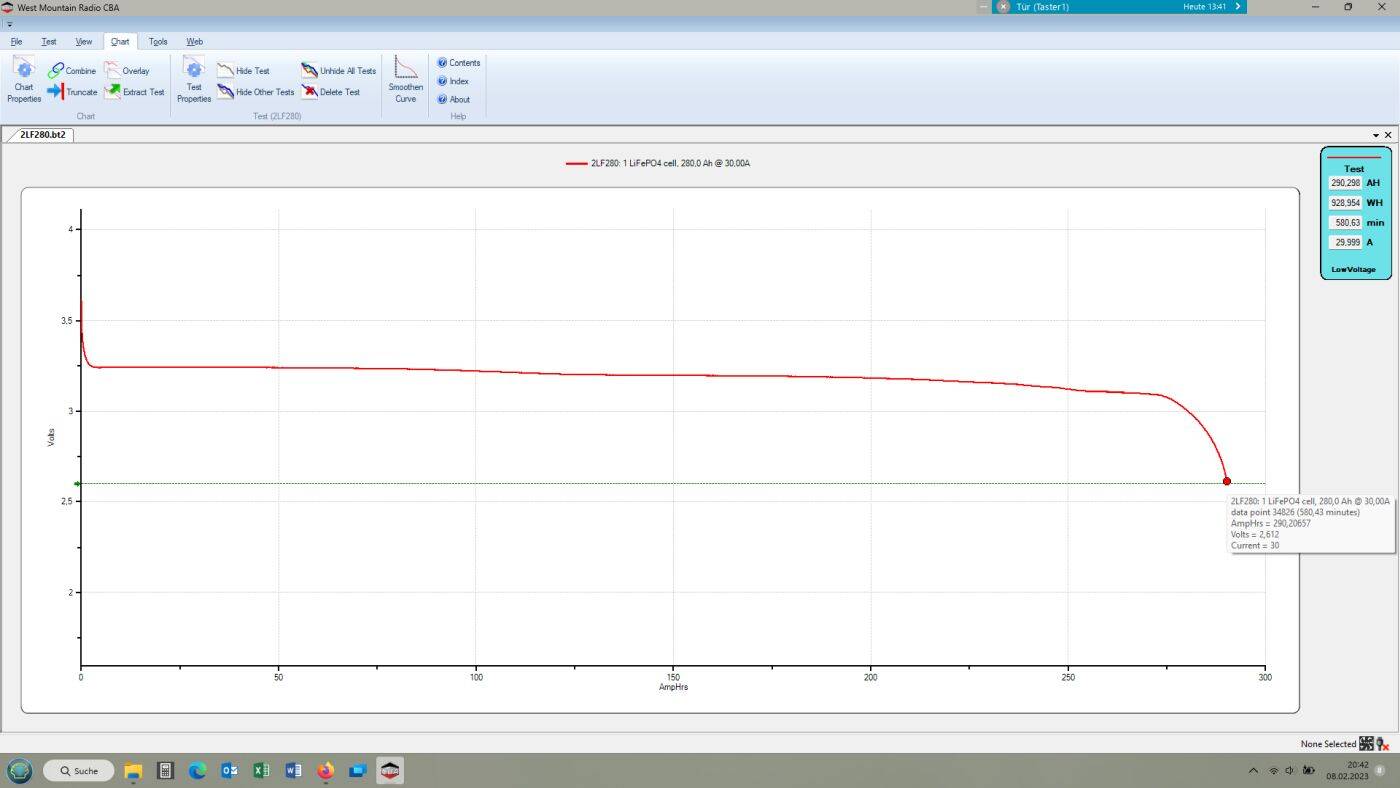Show hidden system tray icons

pos(1254,771)
